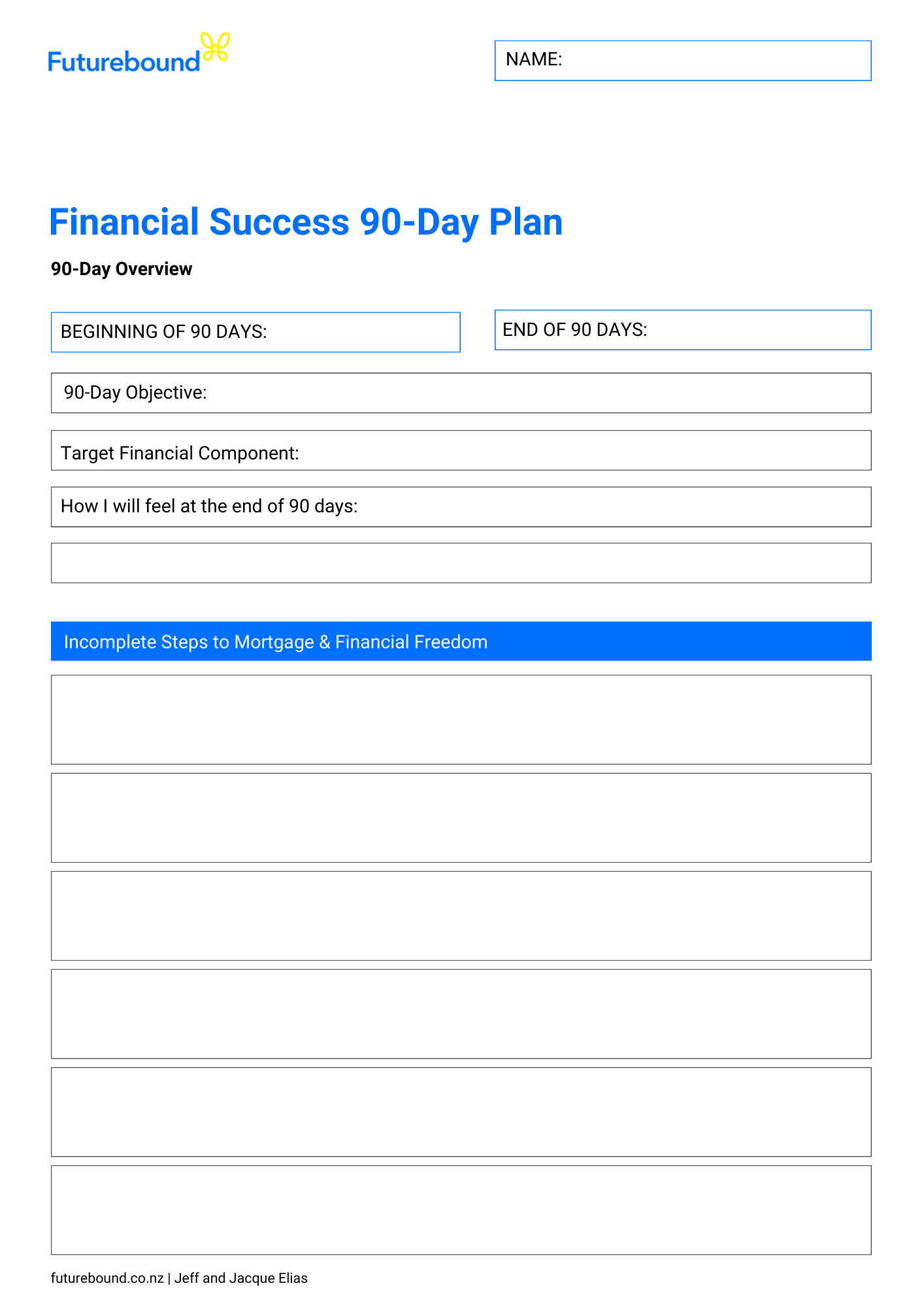Select the END OF 90 DAYS field
Screen dimensions: 924x1307
682,330
